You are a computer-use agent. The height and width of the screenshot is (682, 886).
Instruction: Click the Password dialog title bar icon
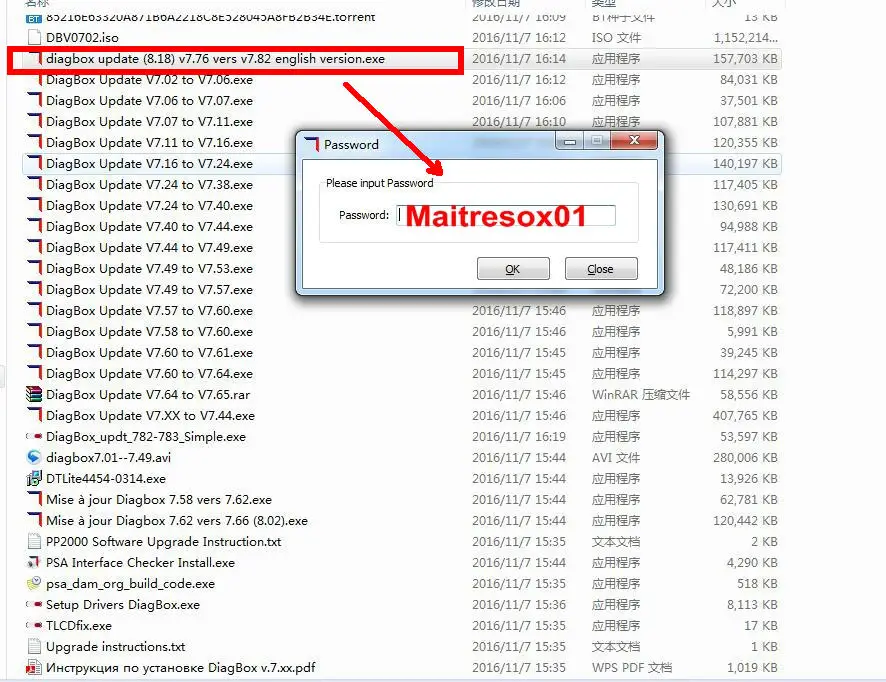(312, 144)
